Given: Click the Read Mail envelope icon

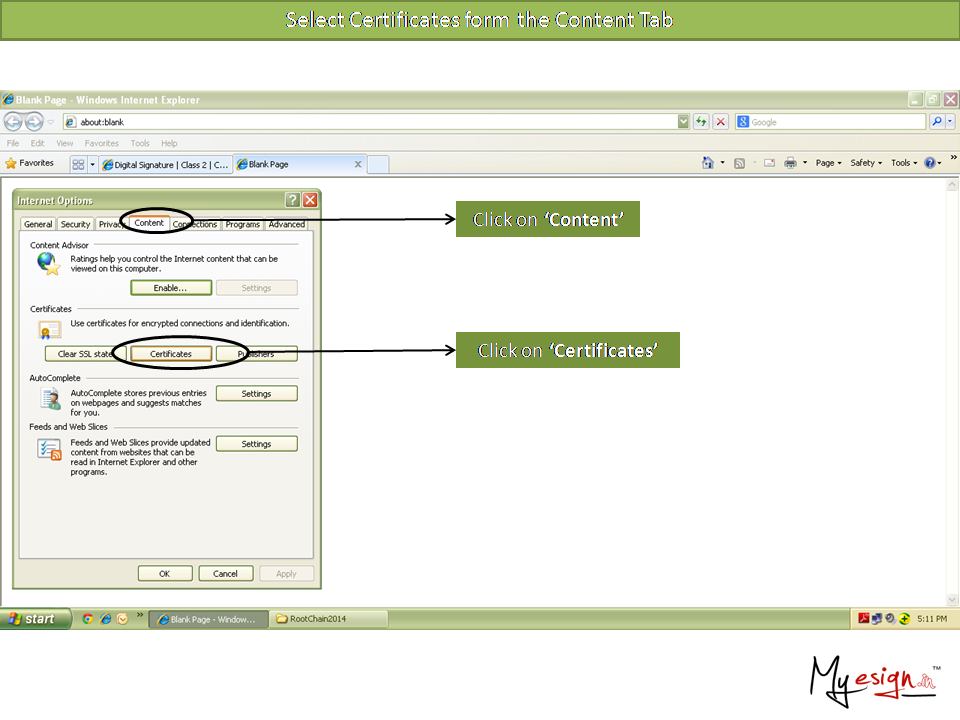Looking at the screenshot, I should pos(769,163).
